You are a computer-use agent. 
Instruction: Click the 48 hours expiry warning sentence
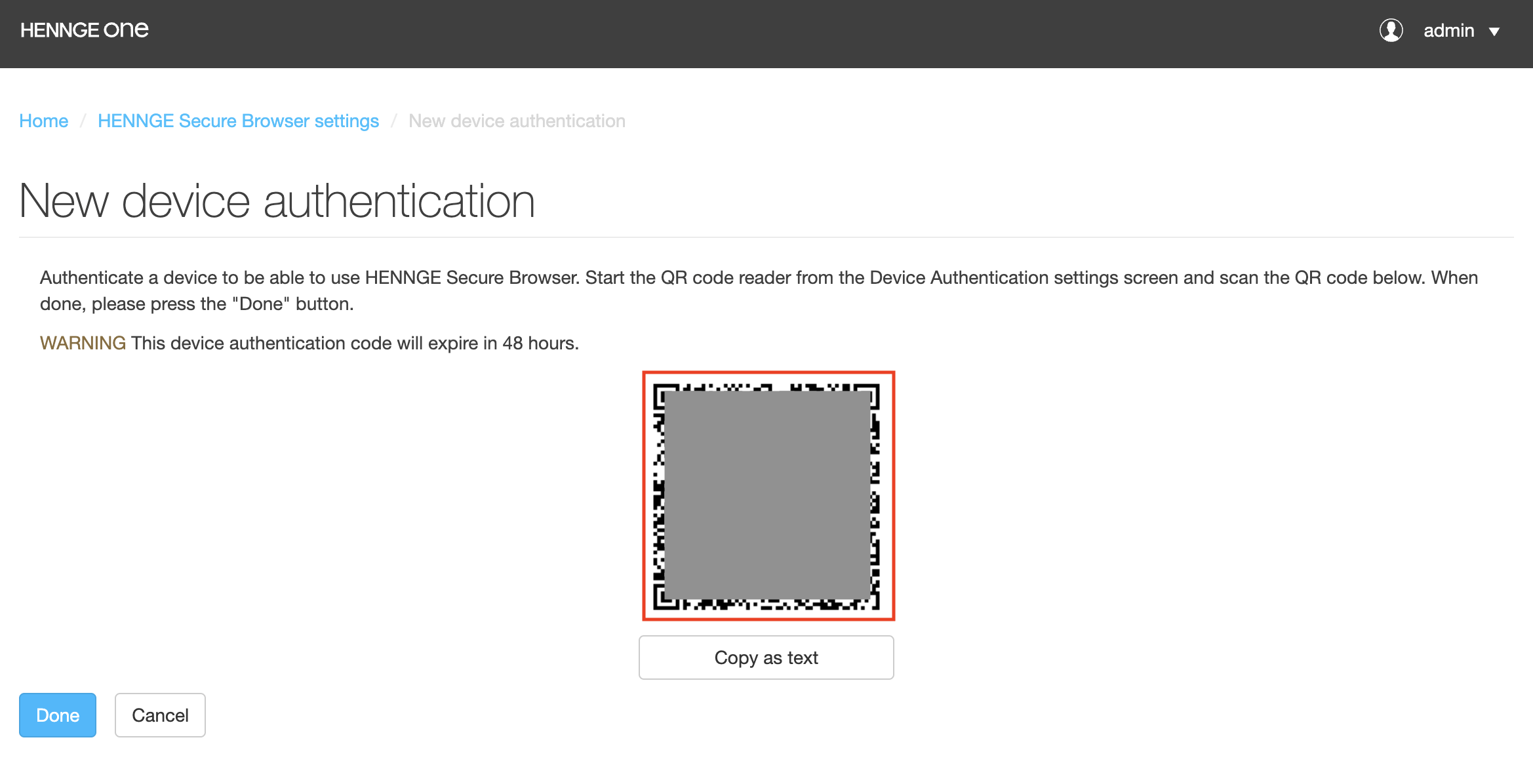coord(355,343)
